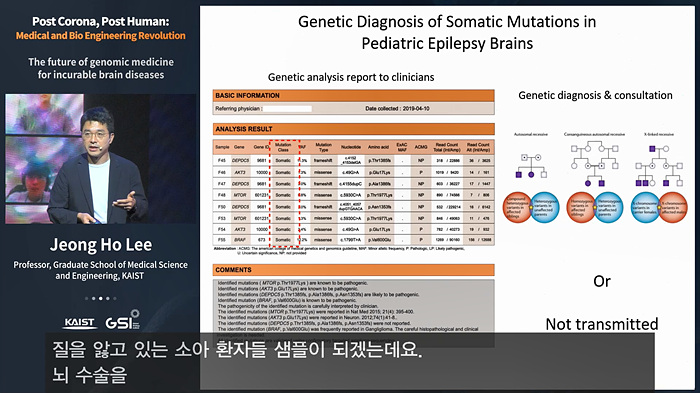
Task: Click the speaker name 'Jeong Ho Lee'
Action: [101, 245]
